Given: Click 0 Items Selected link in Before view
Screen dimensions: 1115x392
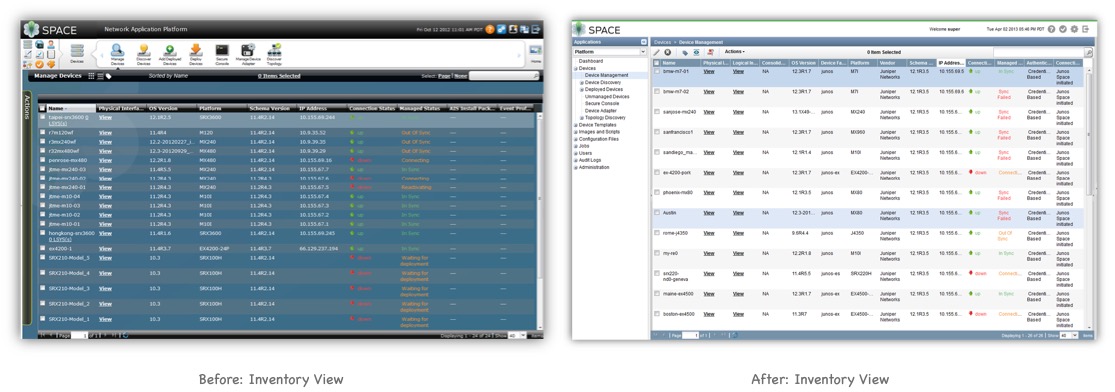Looking at the screenshot, I should (x=279, y=75).
